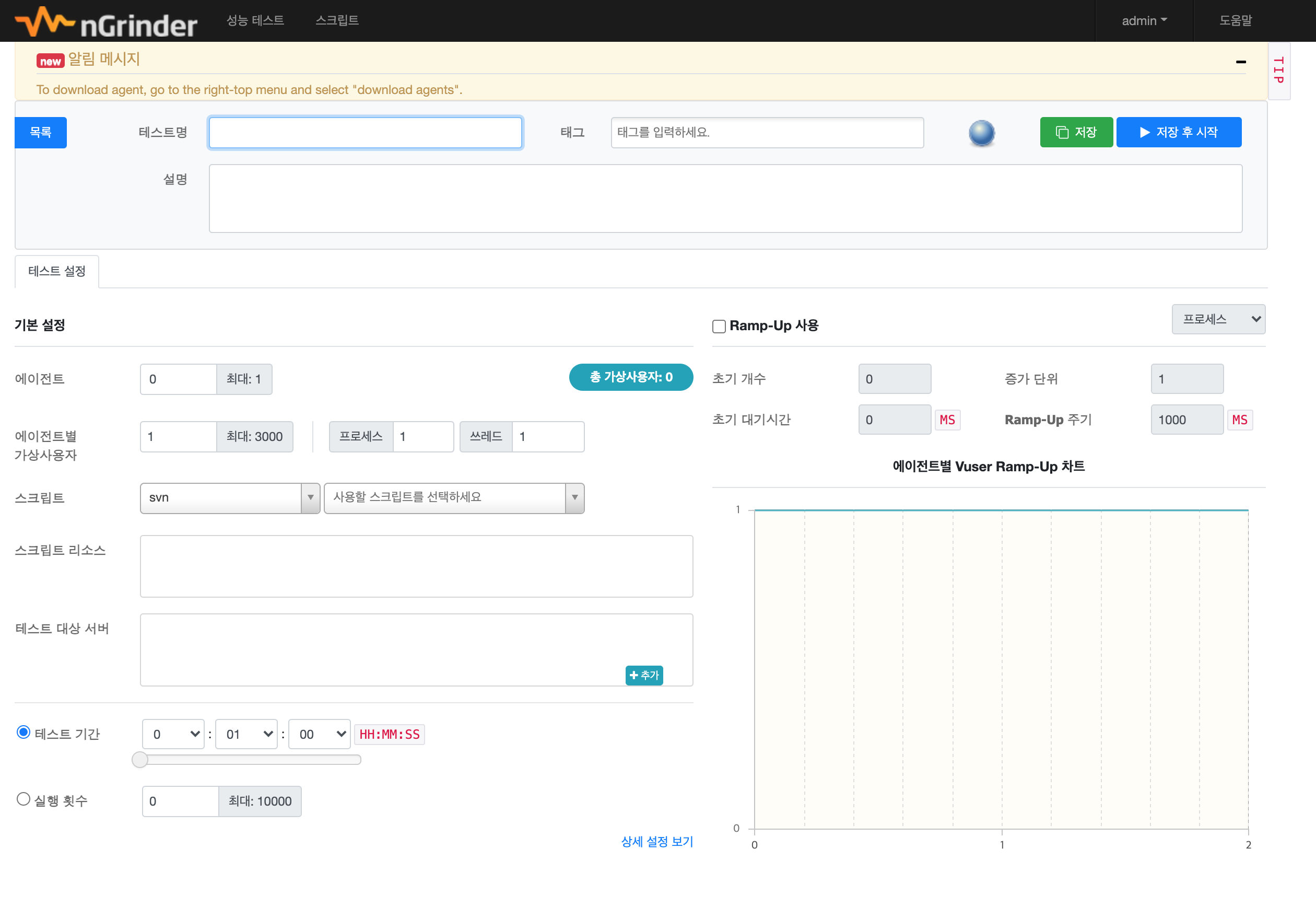Click the test duration slider handle
The width and height of the screenshot is (1316, 907).
pos(140,760)
